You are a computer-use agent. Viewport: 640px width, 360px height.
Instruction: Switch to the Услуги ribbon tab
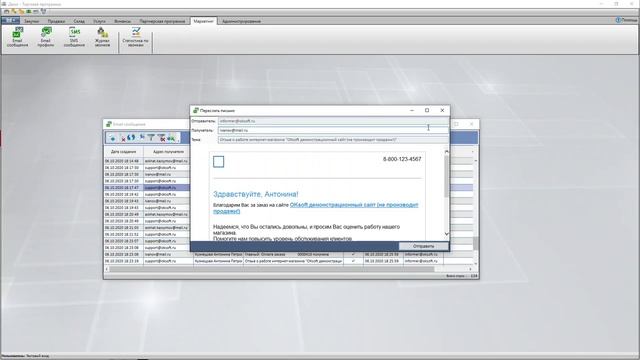[99, 21]
